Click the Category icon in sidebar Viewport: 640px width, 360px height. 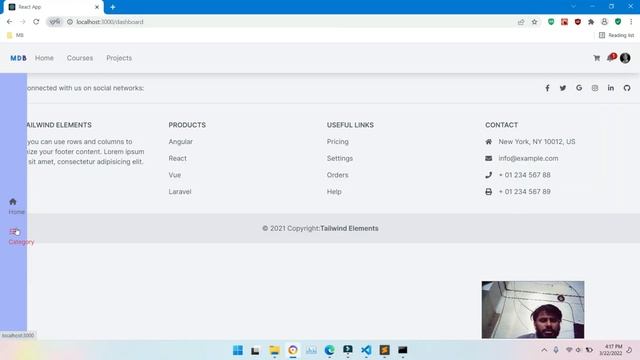(x=13, y=231)
